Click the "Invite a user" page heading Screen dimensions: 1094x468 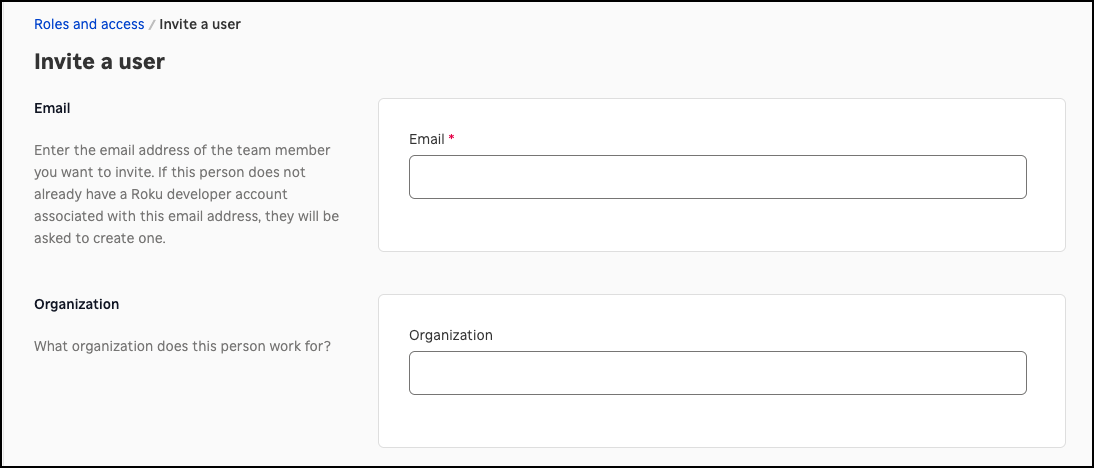pyautogui.click(x=99, y=62)
